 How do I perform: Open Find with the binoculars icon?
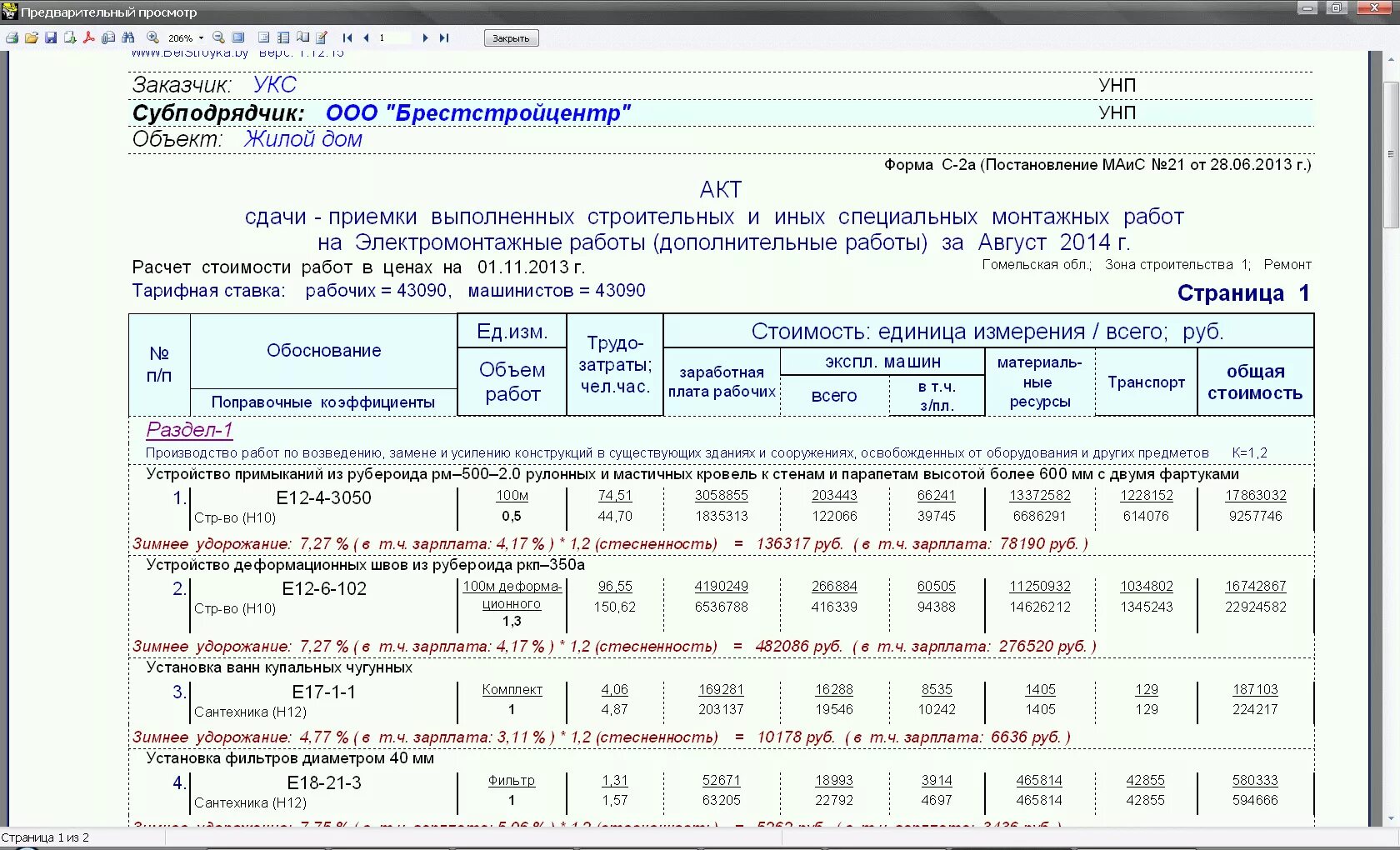[x=127, y=37]
